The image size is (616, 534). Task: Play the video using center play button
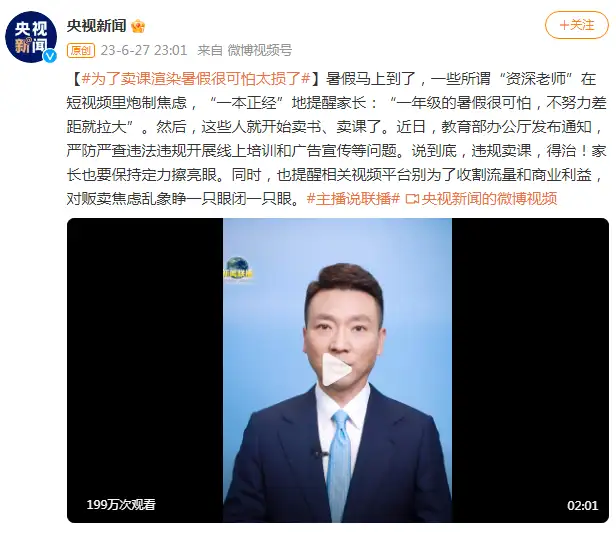click(337, 369)
